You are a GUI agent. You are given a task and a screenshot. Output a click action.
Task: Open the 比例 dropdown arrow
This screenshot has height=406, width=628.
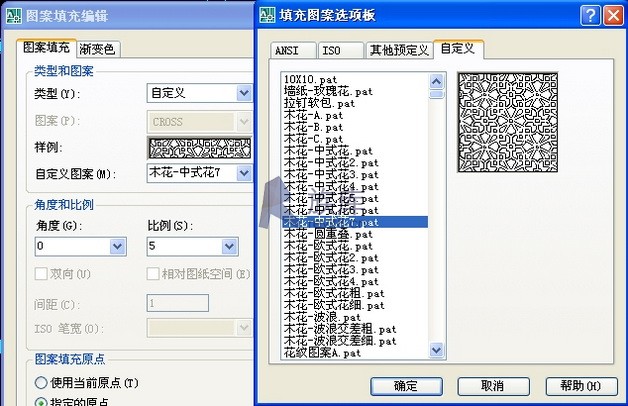[x=229, y=246]
